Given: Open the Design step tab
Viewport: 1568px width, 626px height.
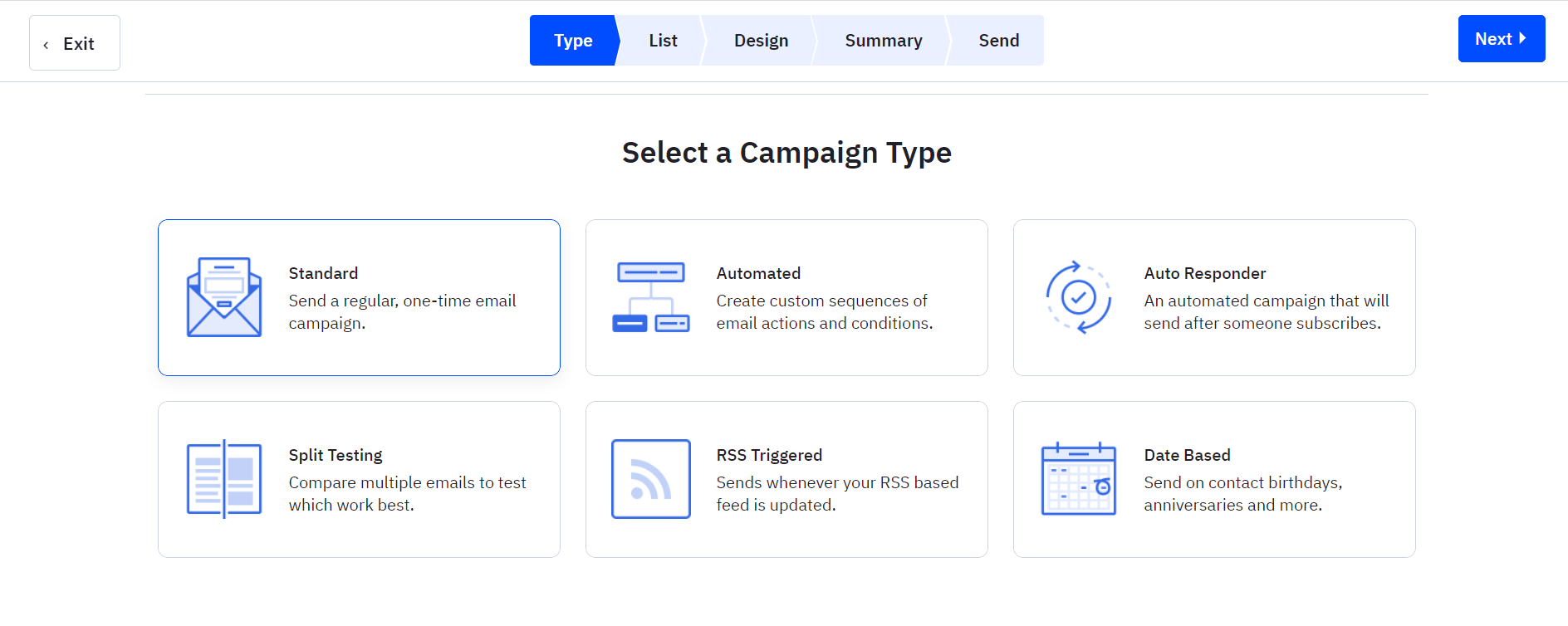Looking at the screenshot, I should tap(761, 40).
